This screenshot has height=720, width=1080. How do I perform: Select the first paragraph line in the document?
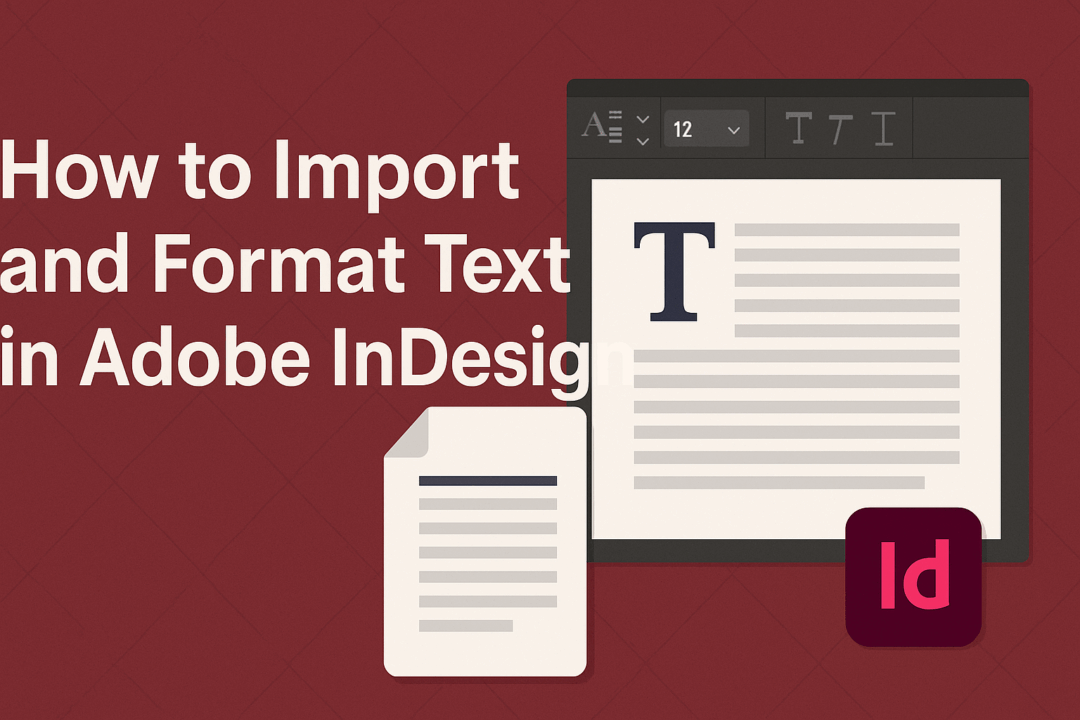pyautogui.click(x=845, y=231)
